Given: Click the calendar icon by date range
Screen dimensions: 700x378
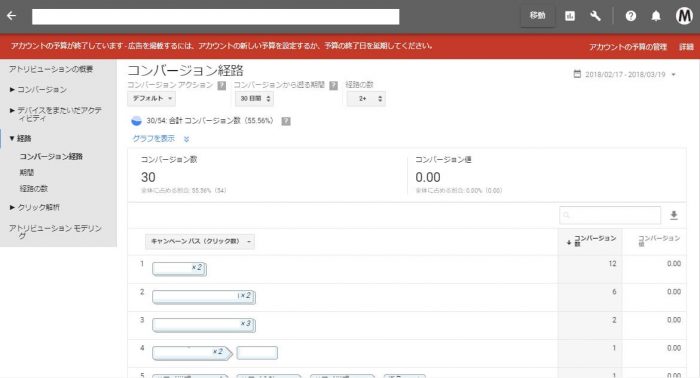Looking at the screenshot, I should coord(577,74).
